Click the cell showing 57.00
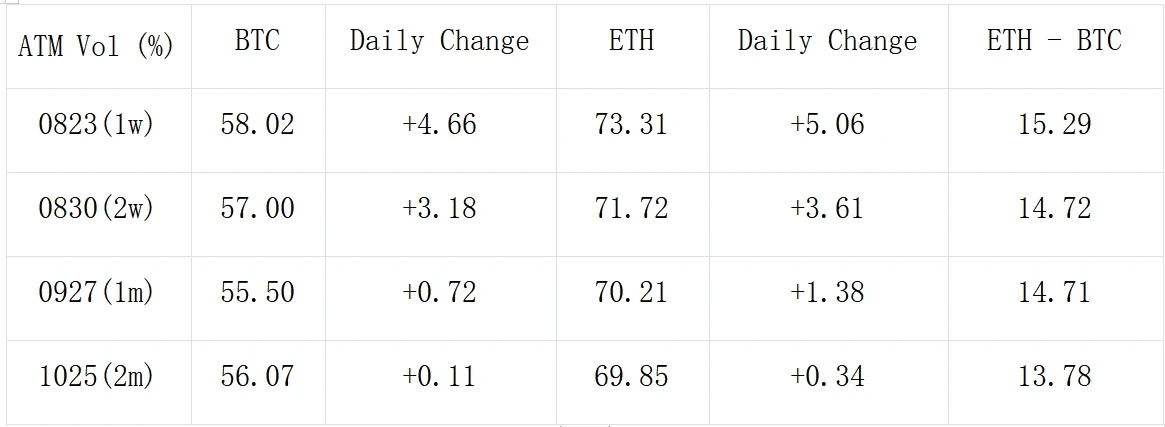The image size is (1165, 427). (257, 208)
